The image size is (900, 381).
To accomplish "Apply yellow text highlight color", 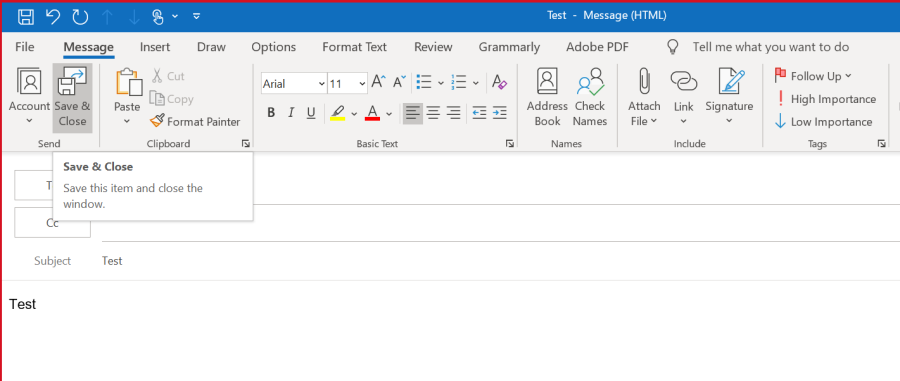I will pyautogui.click(x=338, y=112).
